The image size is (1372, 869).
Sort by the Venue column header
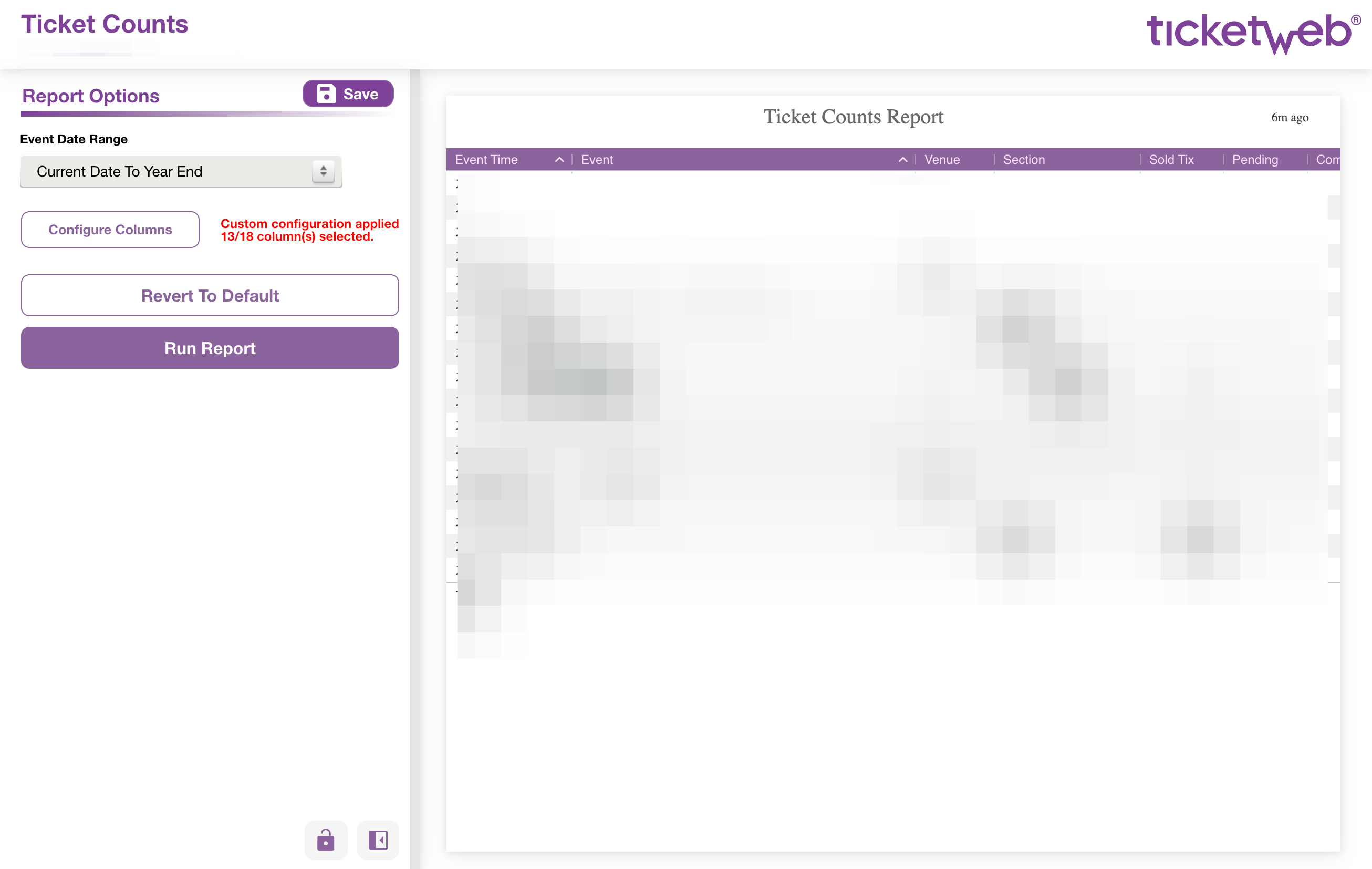[x=942, y=160]
